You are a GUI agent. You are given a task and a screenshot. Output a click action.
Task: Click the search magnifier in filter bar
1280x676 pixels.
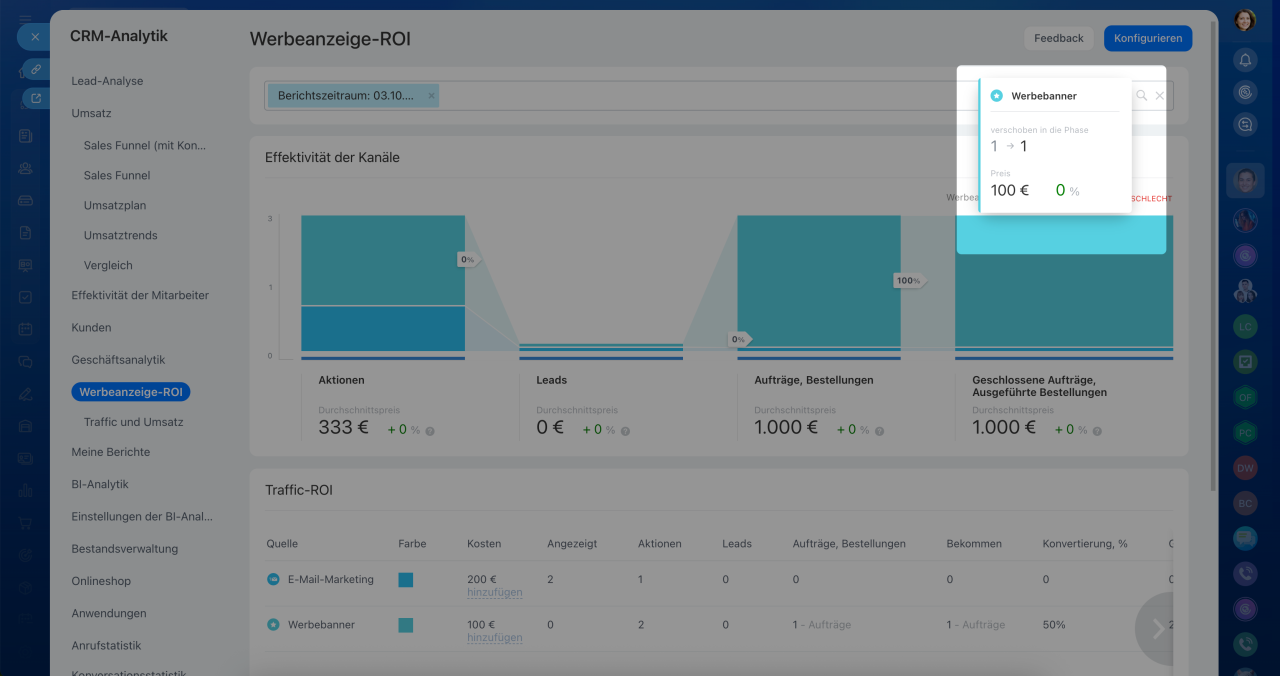(1141, 96)
